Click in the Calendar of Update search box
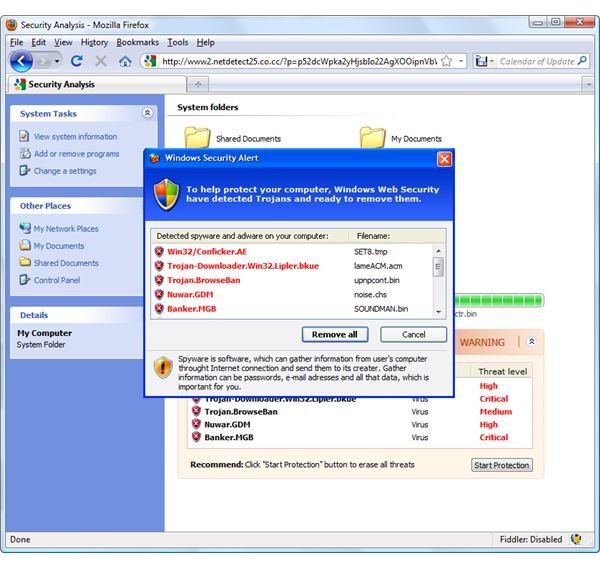Screen dimensions: 600x561 click(536, 61)
